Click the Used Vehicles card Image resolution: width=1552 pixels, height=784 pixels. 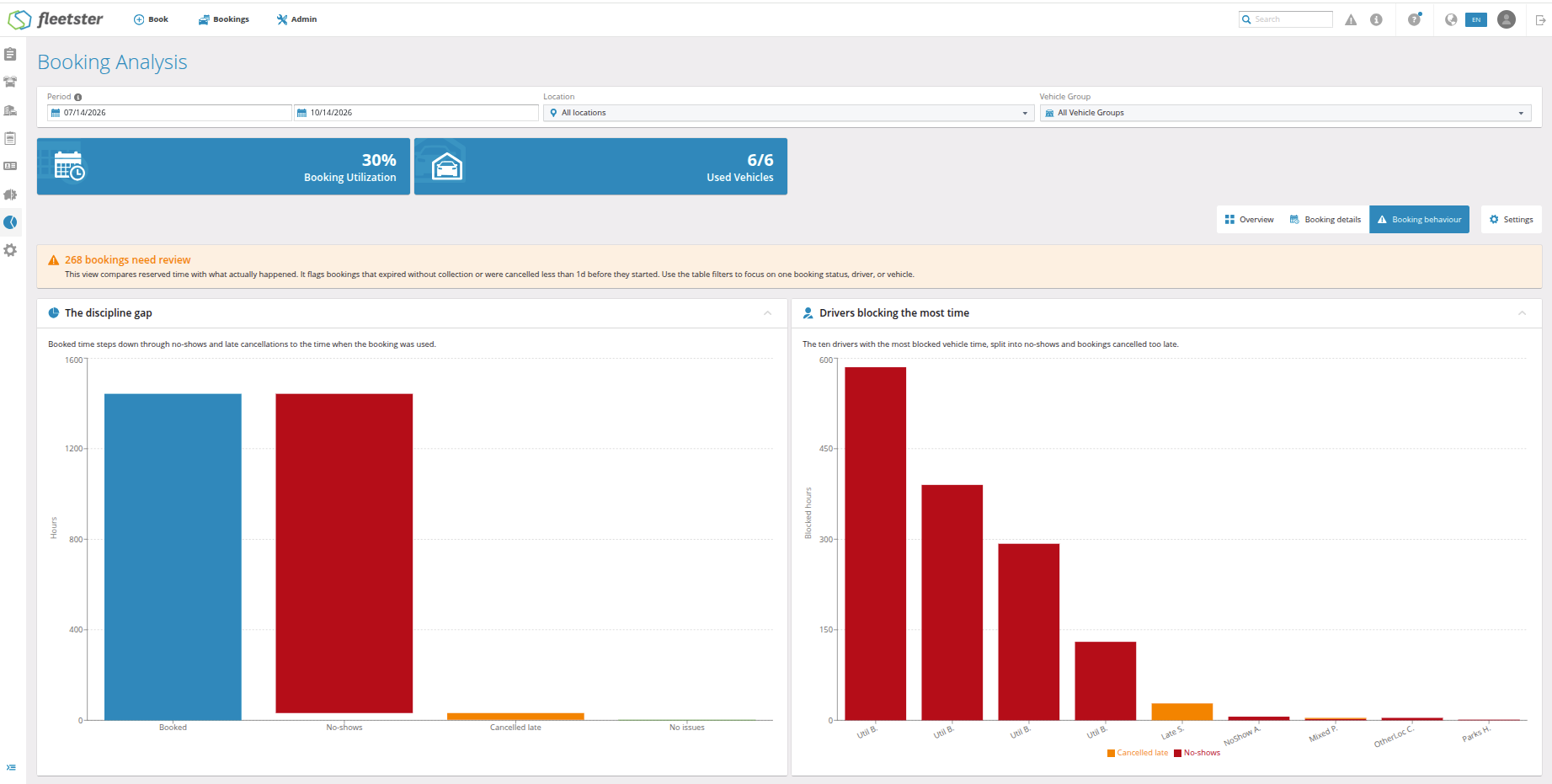(x=600, y=167)
